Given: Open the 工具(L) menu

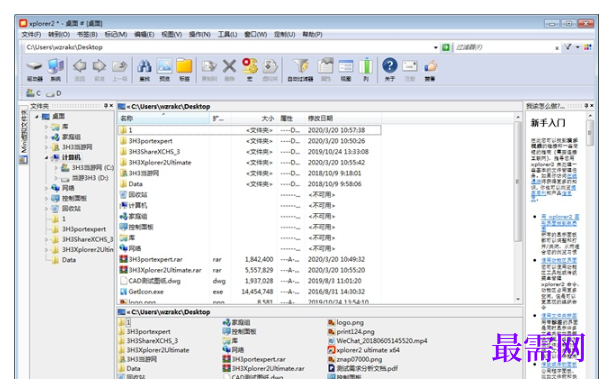Looking at the screenshot, I should tap(227, 34).
